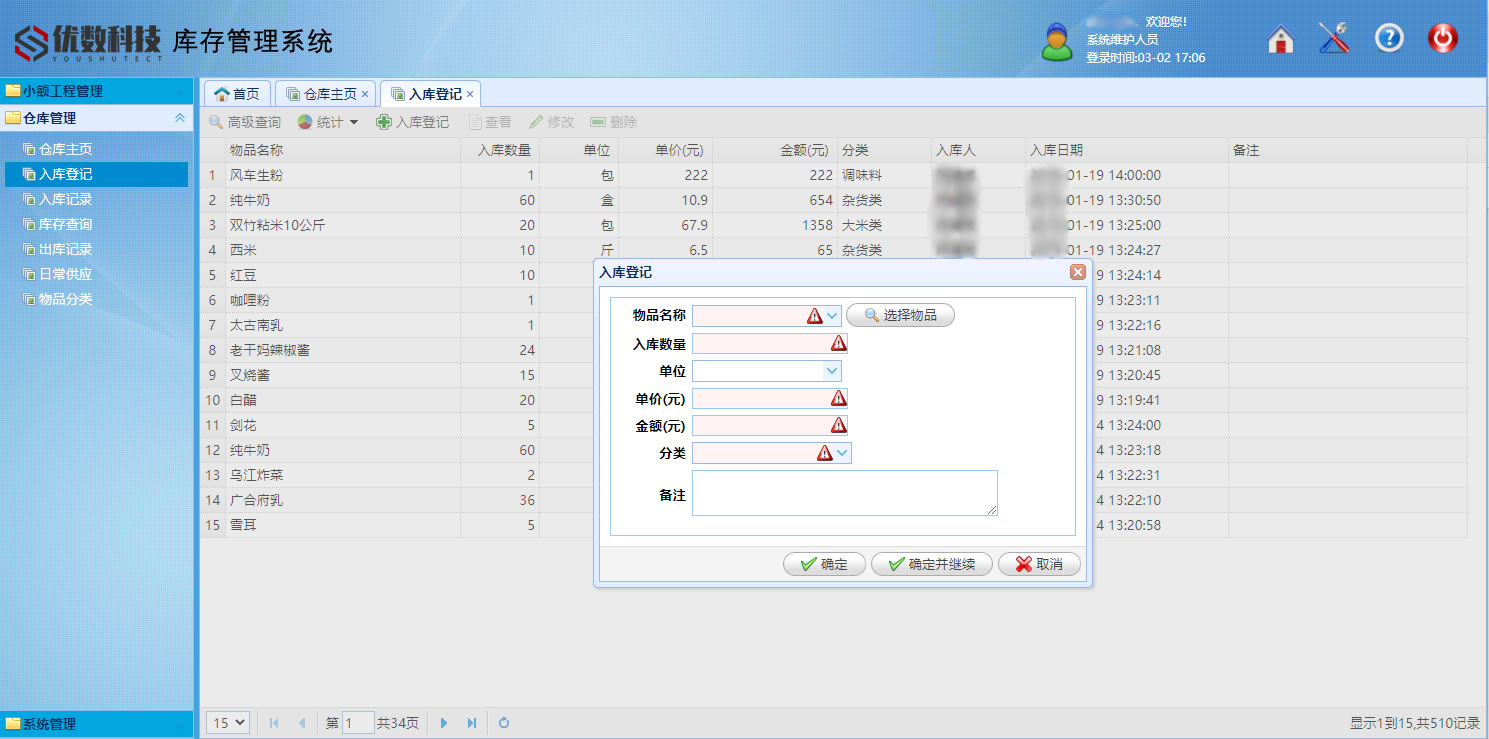Go to next page arrow in pager
Viewport: 1489px width, 739px height.
click(444, 723)
